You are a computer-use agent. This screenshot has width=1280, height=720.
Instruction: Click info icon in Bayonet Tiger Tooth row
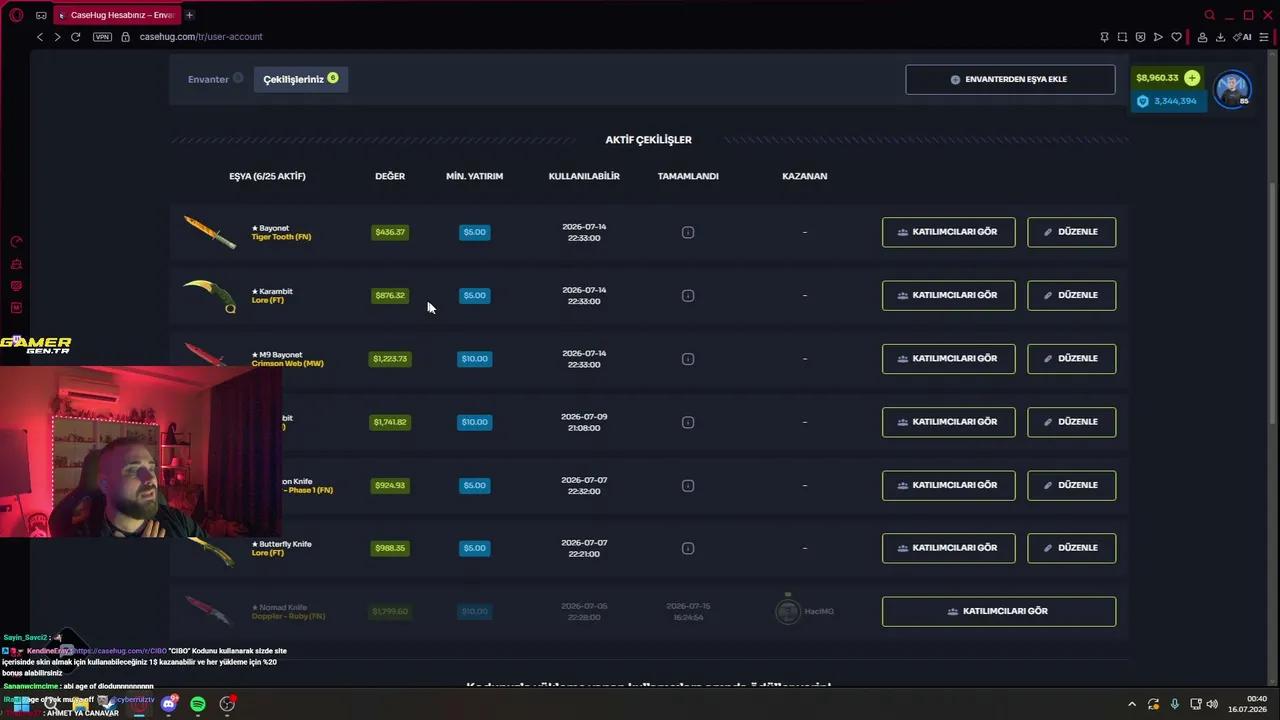pyautogui.click(x=688, y=232)
